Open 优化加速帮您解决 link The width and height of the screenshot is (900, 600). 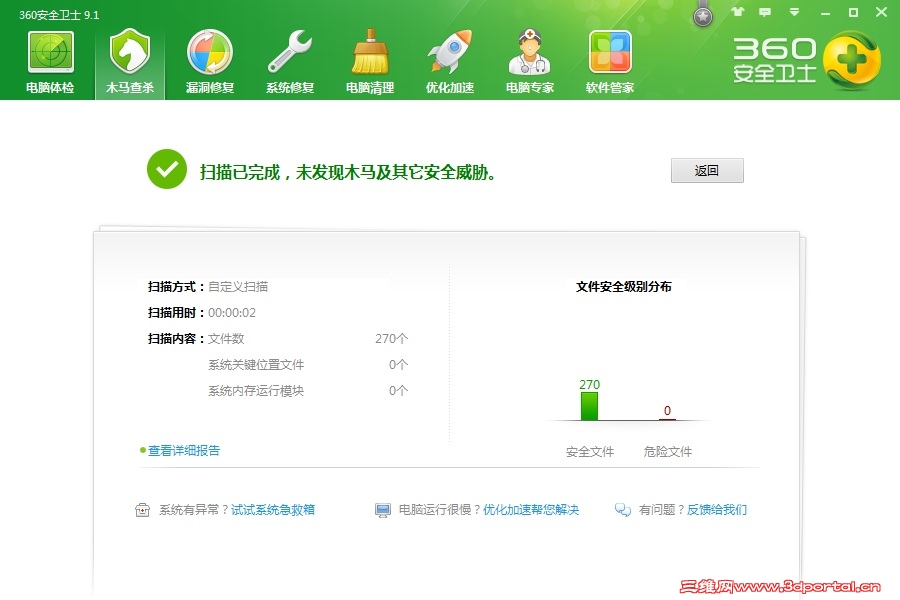tap(531, 510)
